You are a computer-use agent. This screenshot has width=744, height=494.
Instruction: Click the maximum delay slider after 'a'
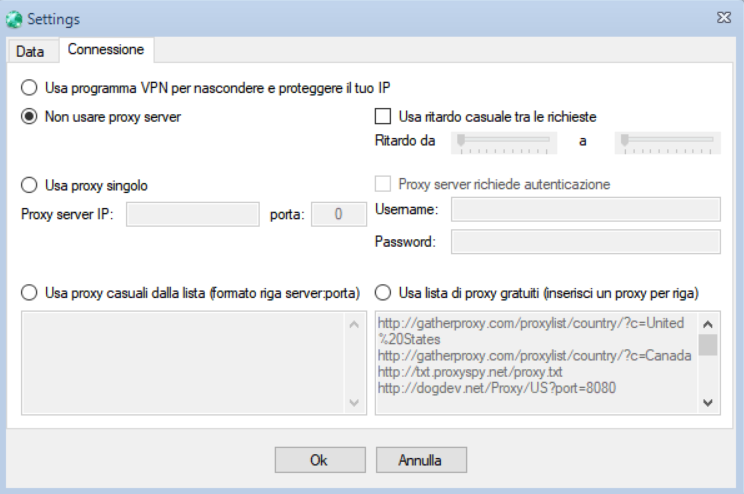point(668,143)
